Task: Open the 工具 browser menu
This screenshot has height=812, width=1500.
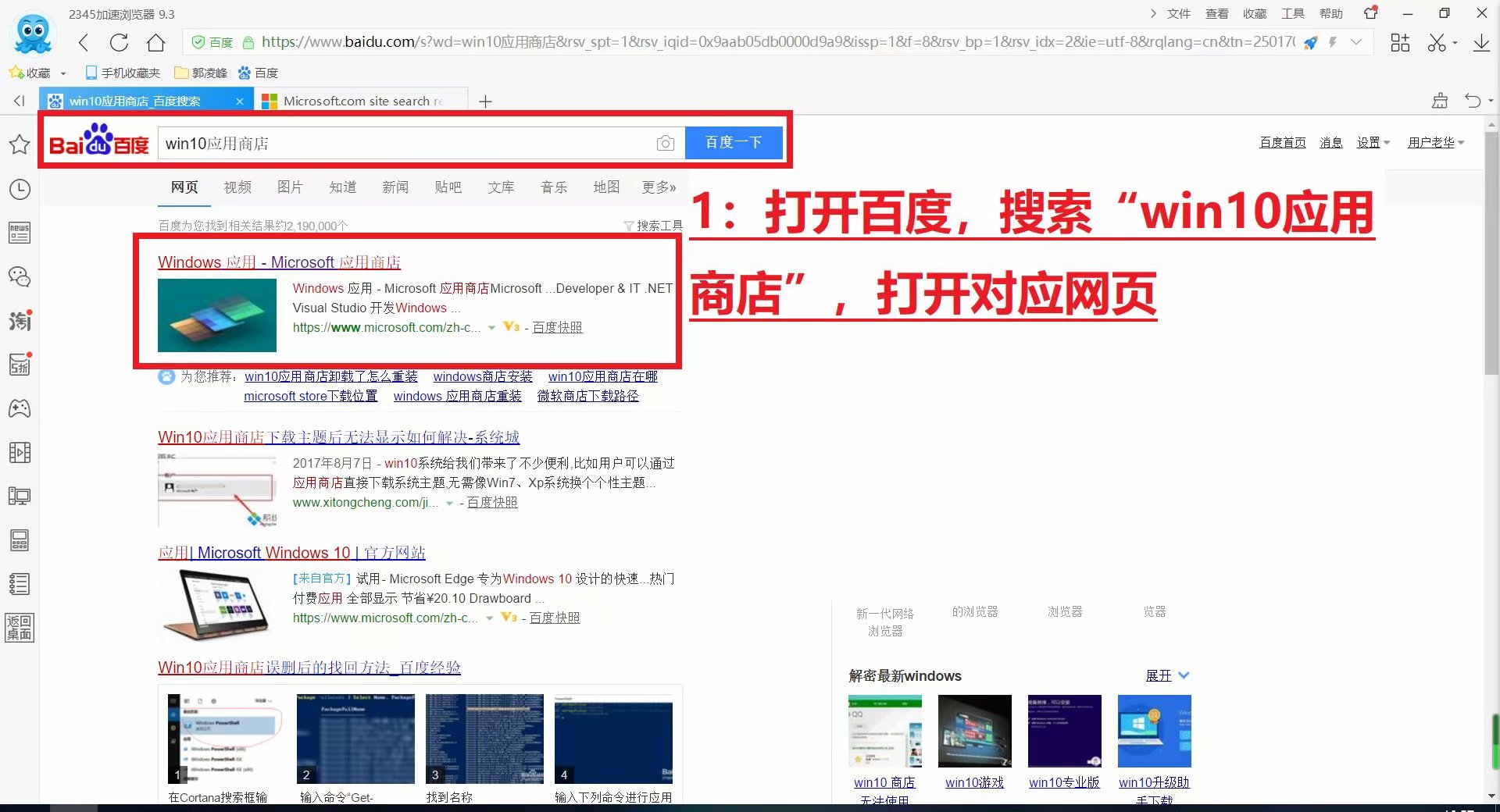Action: coord(1293,13)
